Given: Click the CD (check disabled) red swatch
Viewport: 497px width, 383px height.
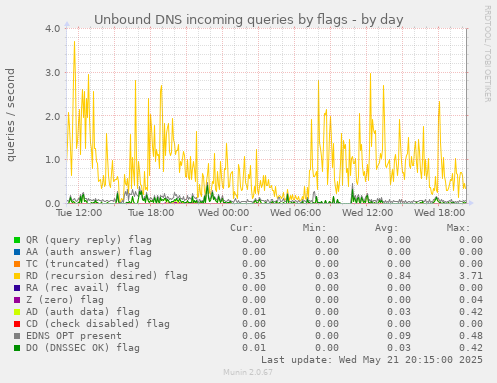Looking at the screenshot, I should click(x=17, y=324).
